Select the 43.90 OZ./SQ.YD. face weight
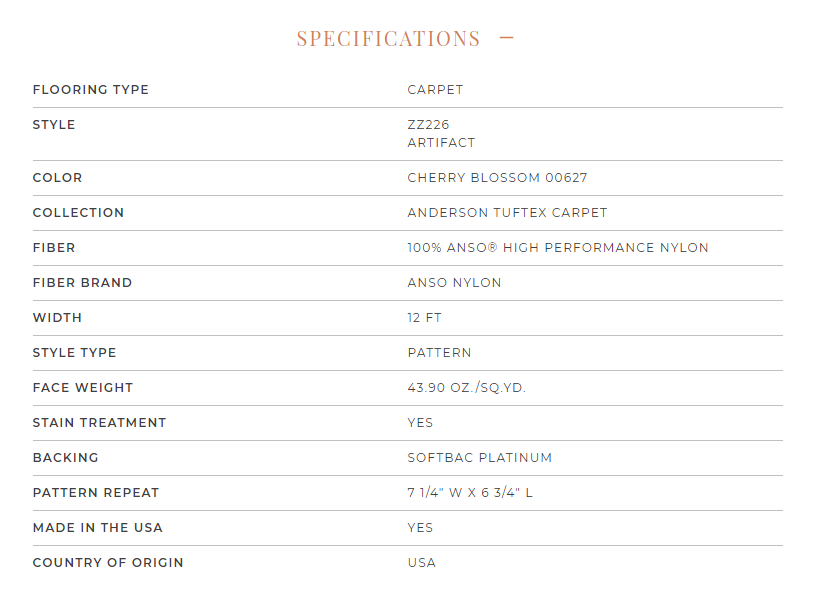Viewport: 818px width, 592px height. click(466, 388)
